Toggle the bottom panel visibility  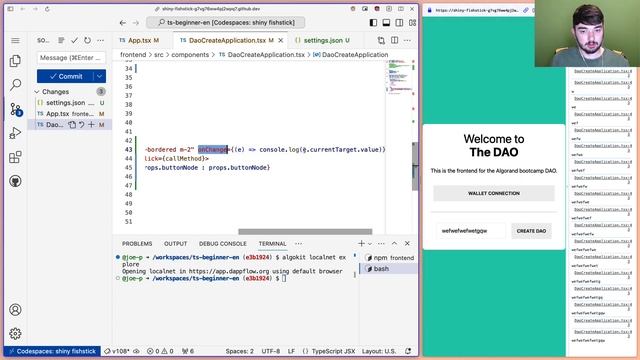pyautogui.click(x=386, y=23)
